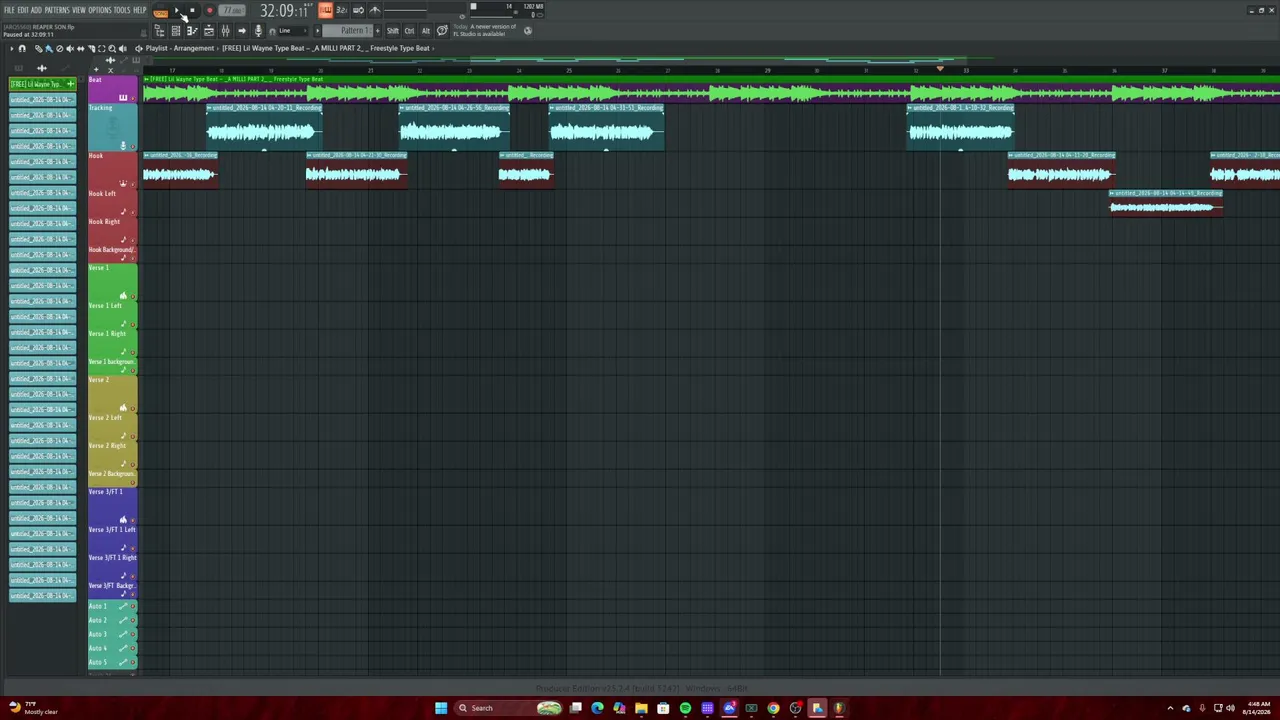Open the Piano Roll icon
1280x720 pixels.
[x=192, y=31]
